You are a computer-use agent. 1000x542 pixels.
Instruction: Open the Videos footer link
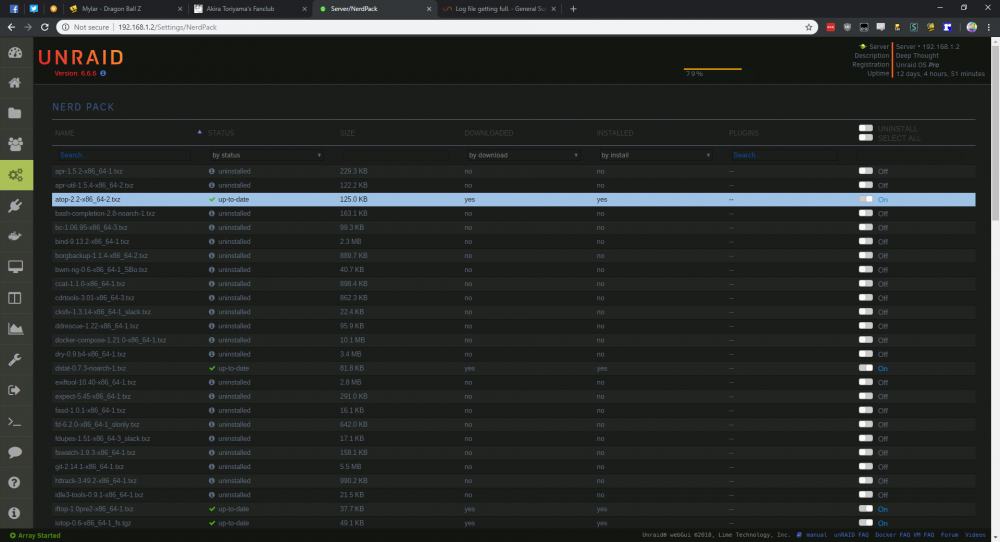[x=975, y=535]
